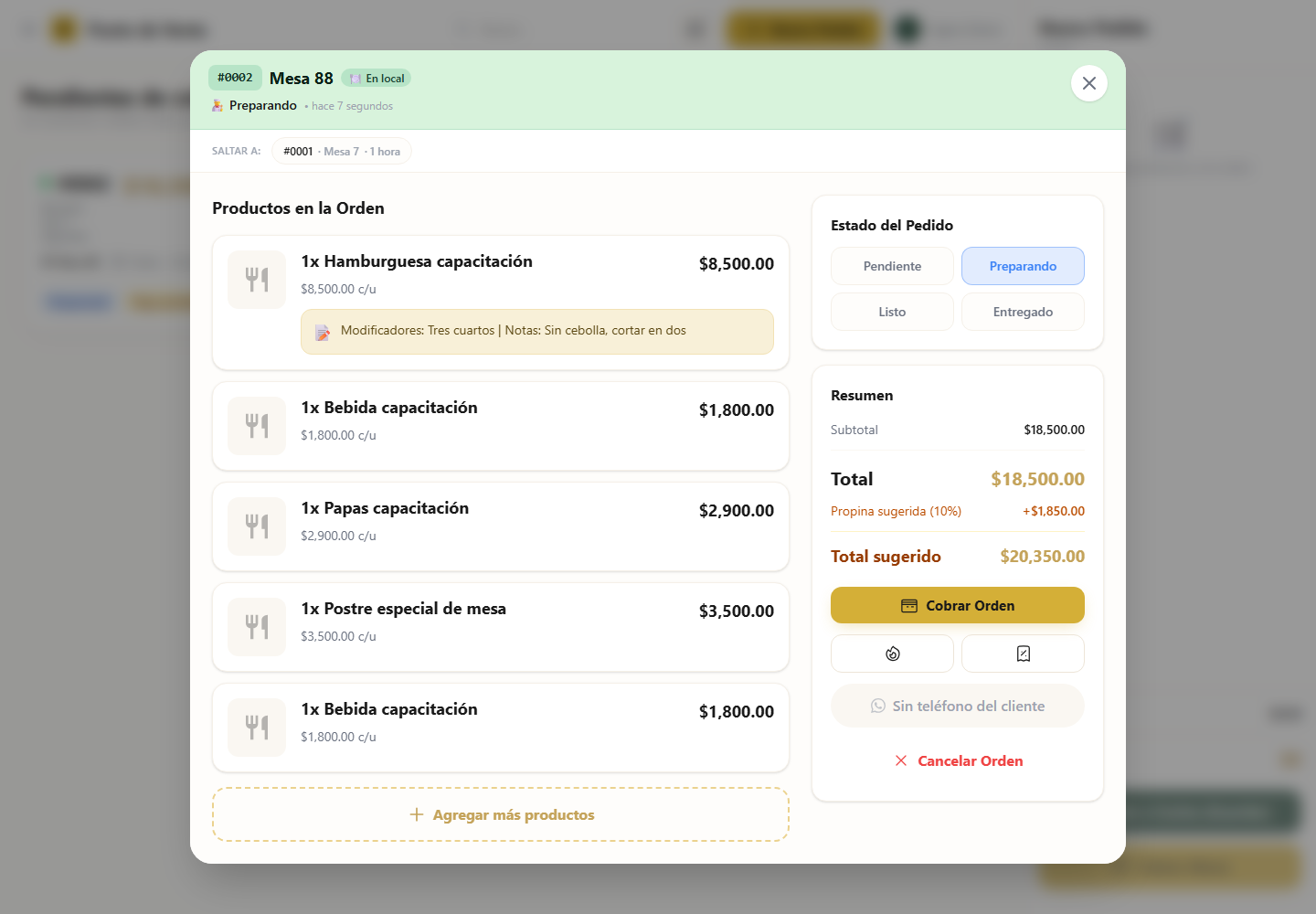Click the red X icon of Cancelar Orden
Viewport: 1316px width, 914px height.
pyautogui.click(x=901, y=760)
